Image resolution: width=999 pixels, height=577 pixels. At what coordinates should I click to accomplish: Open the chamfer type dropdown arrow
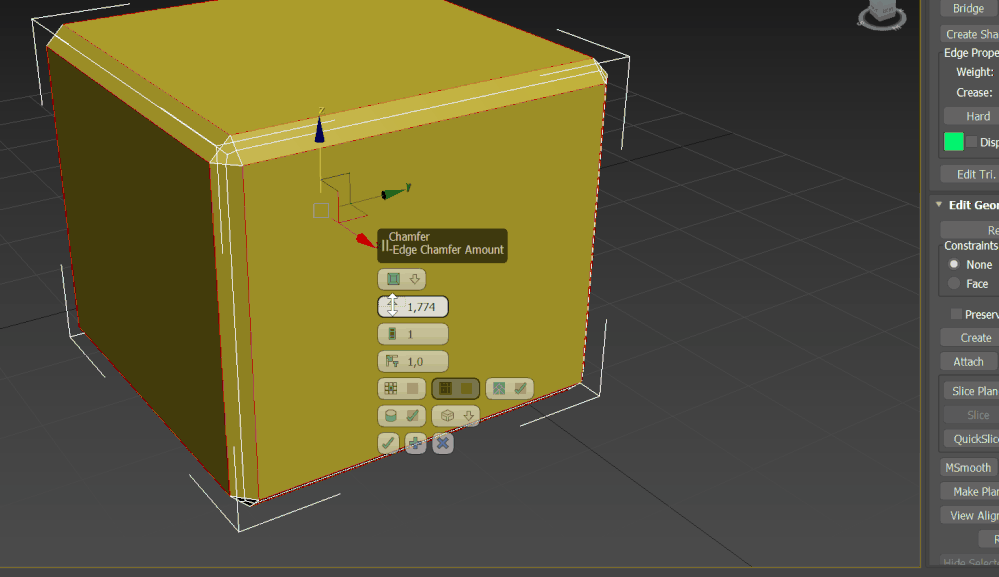click(x=415, y=279)
